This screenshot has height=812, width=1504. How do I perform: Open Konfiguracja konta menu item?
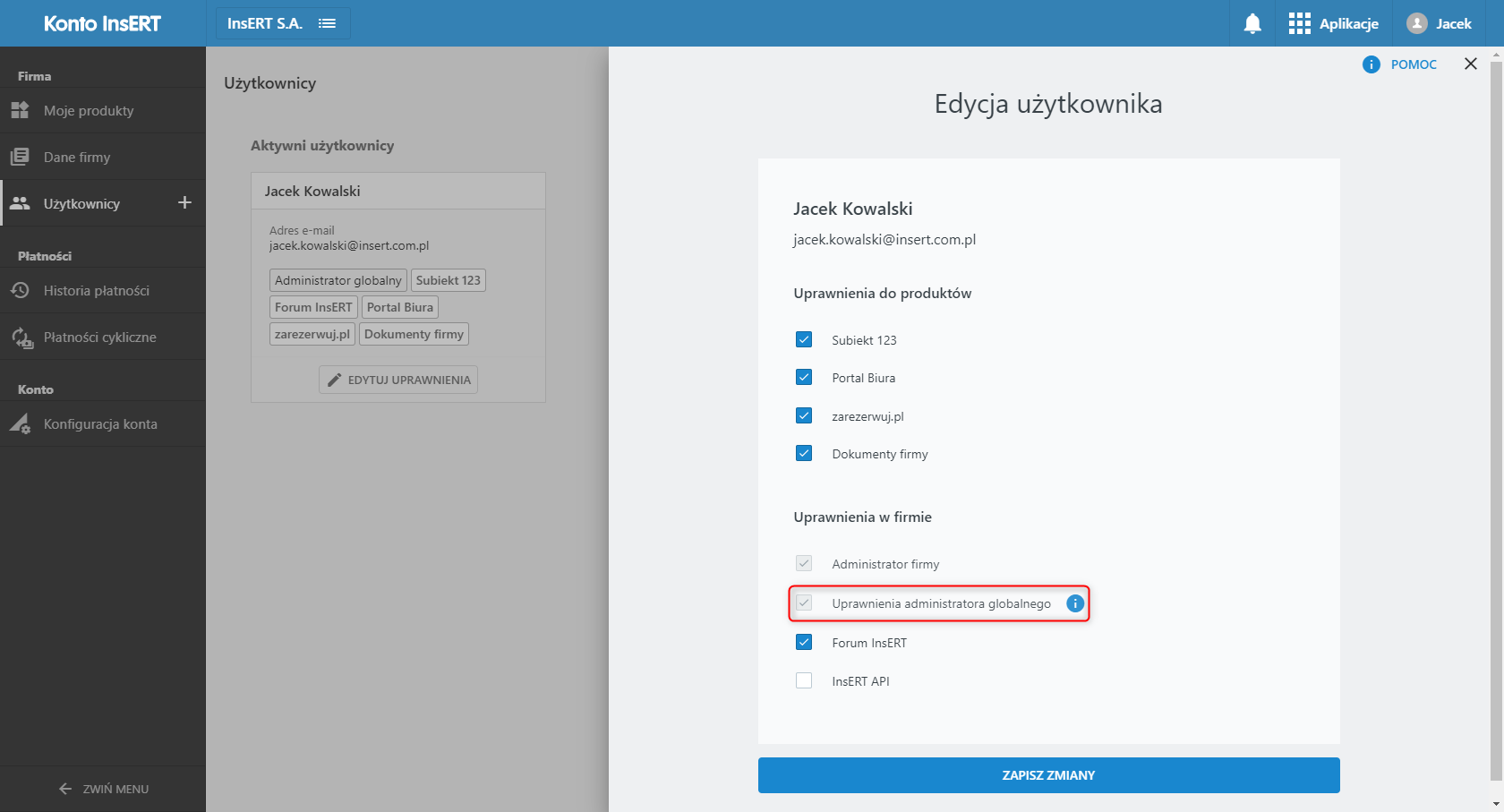100,424
